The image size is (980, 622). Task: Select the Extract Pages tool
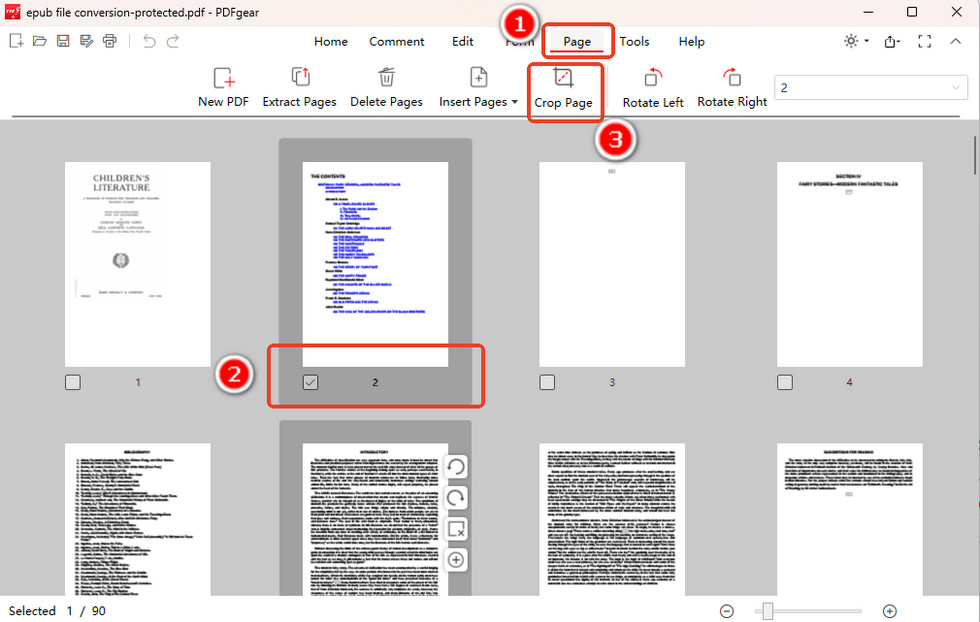click(x=299, y=87)
